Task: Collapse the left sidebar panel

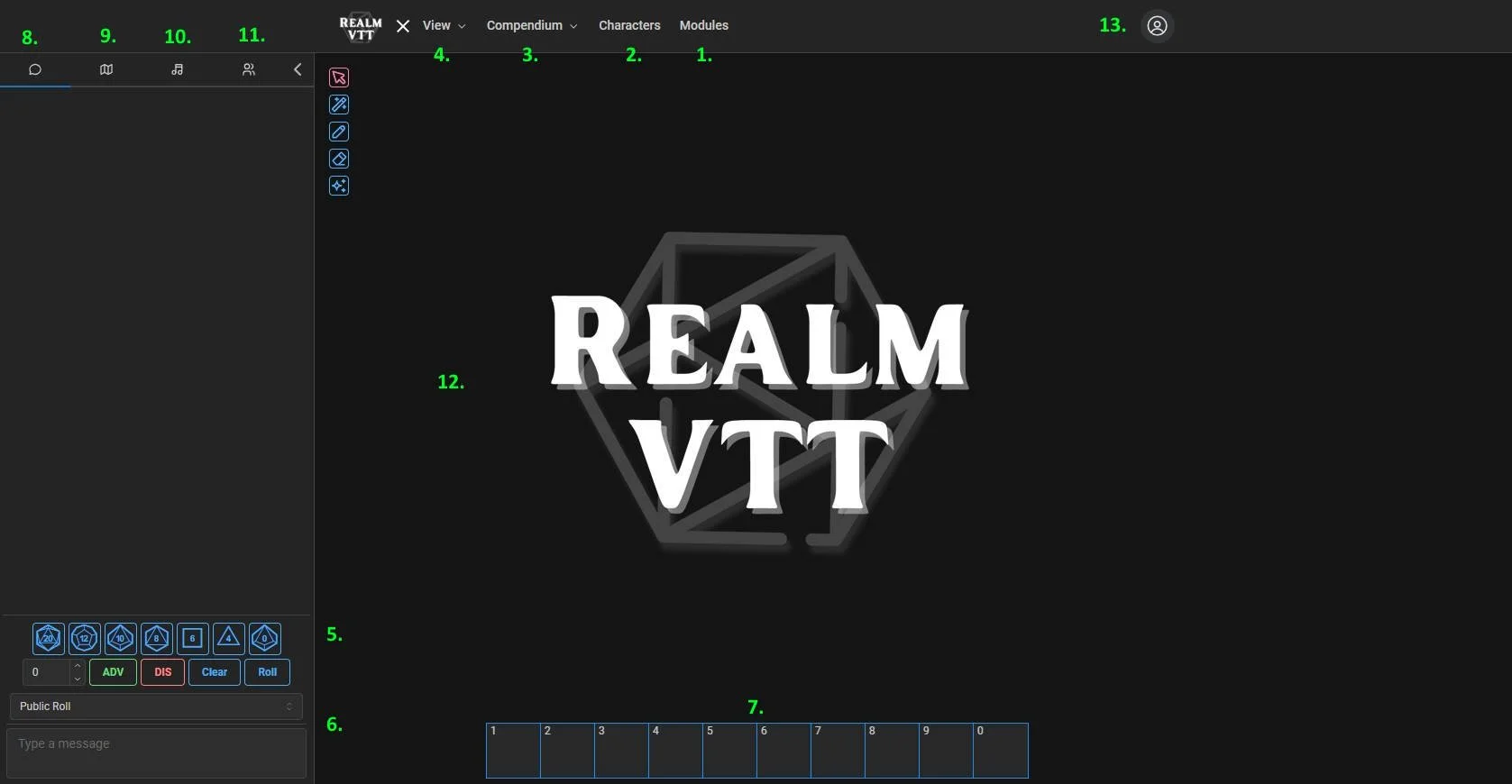Action: pyautogui.click(x=298, y=69)
